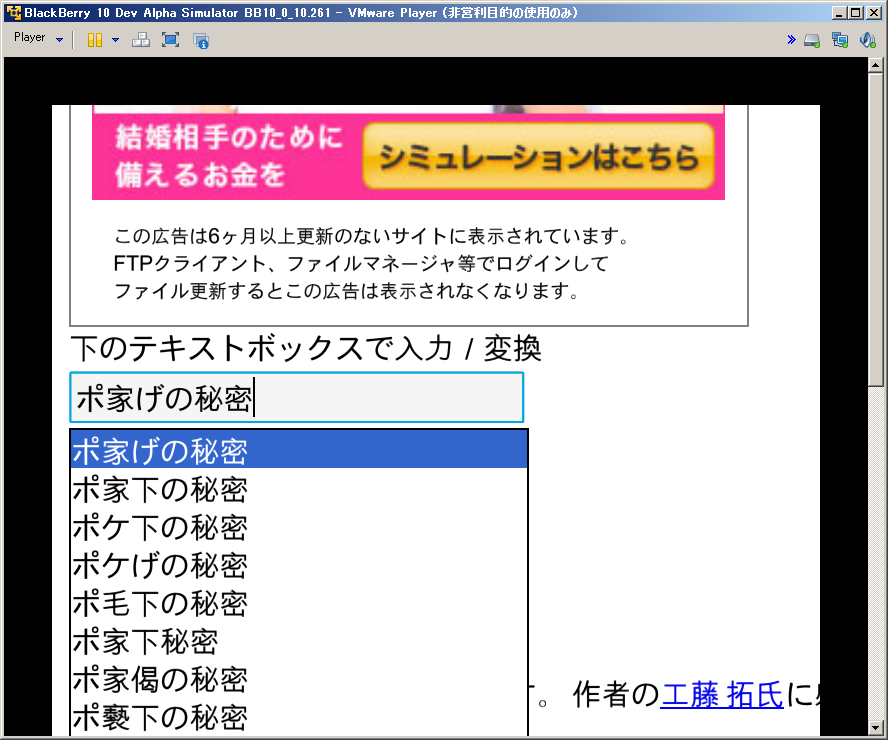This screenshot has height=740, width=888.
Task: Click the Unity mode toolbar icon
Action: click(x=200, y=40)
